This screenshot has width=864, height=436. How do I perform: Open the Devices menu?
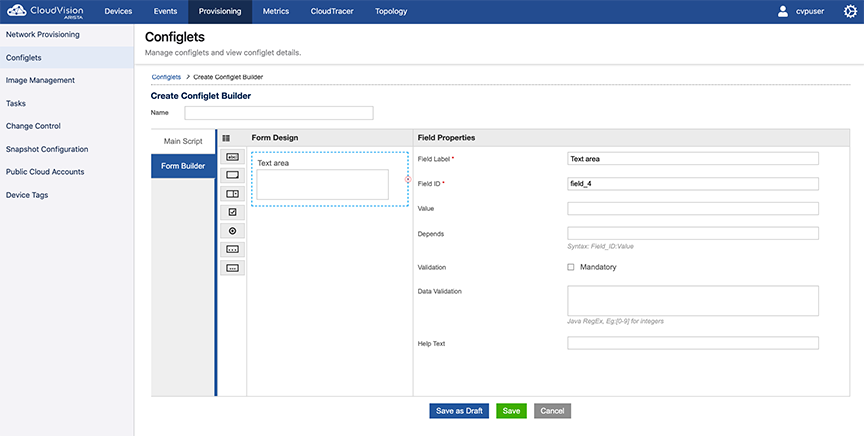pyautogui.click(x=118, y=11)
